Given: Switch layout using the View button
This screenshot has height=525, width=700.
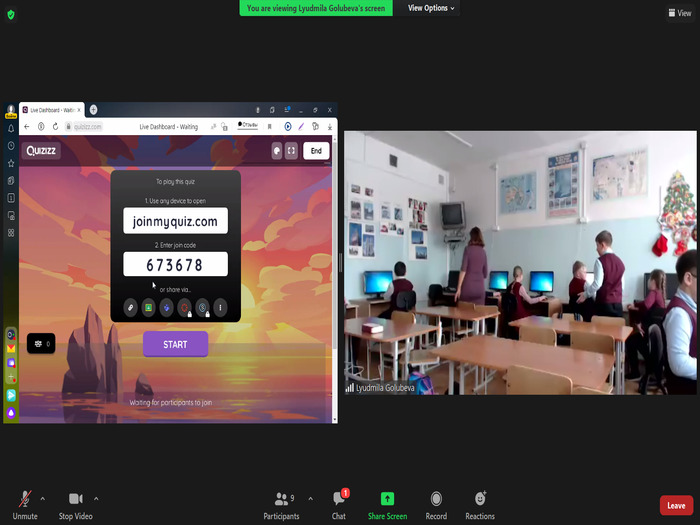Looking at the screenshot, I should point(679,13).
